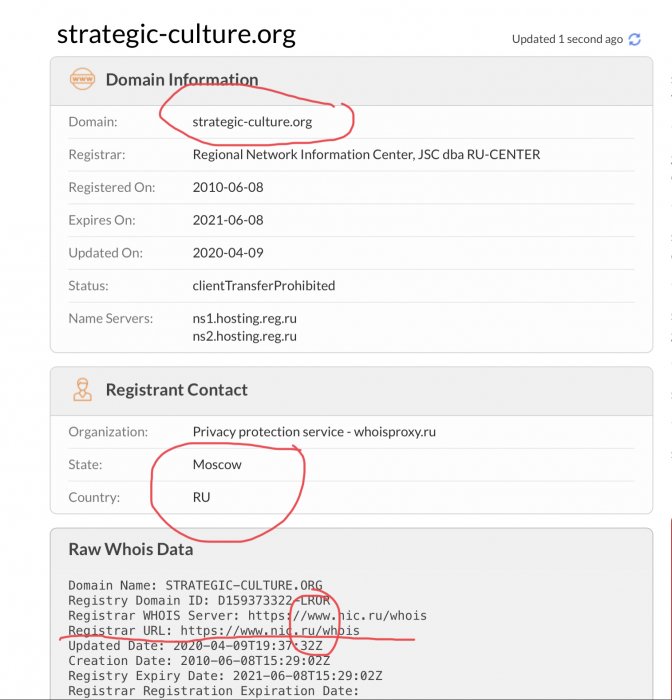The width and height of the screenshot is (672, 700).
Task: Click name server ns1.hosting.reg.ru
Action: pos(245,319)
